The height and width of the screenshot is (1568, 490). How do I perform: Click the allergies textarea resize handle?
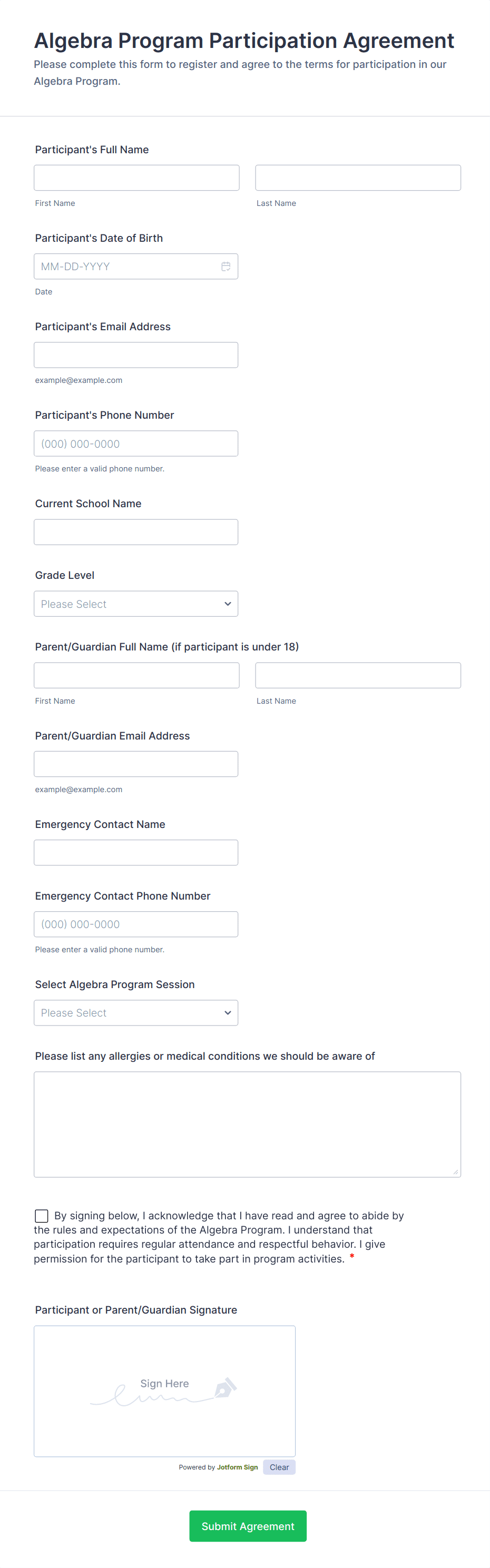pos(455,1172)
